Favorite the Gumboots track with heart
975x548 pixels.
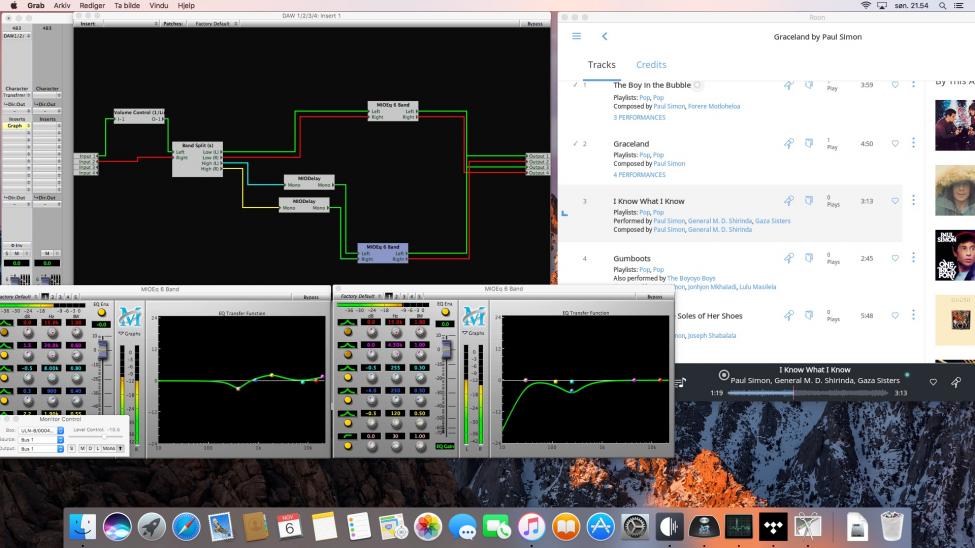[895, 258]
